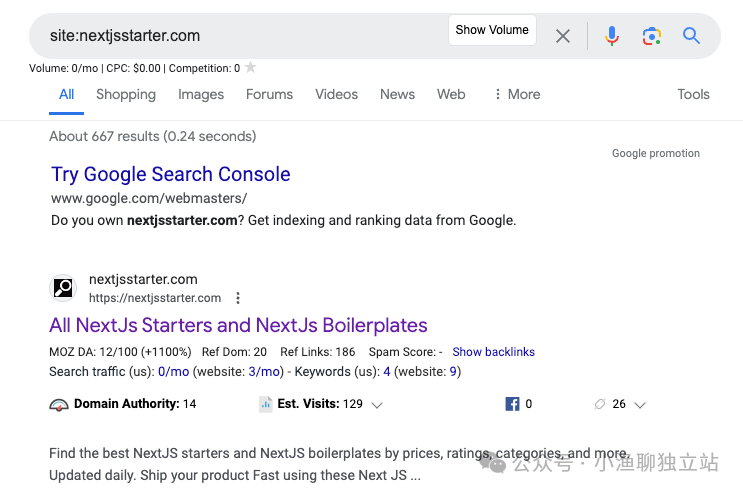
Task: Open All NextJs Starters and NextJs Boilerplates result
Action: pos(238,325)
